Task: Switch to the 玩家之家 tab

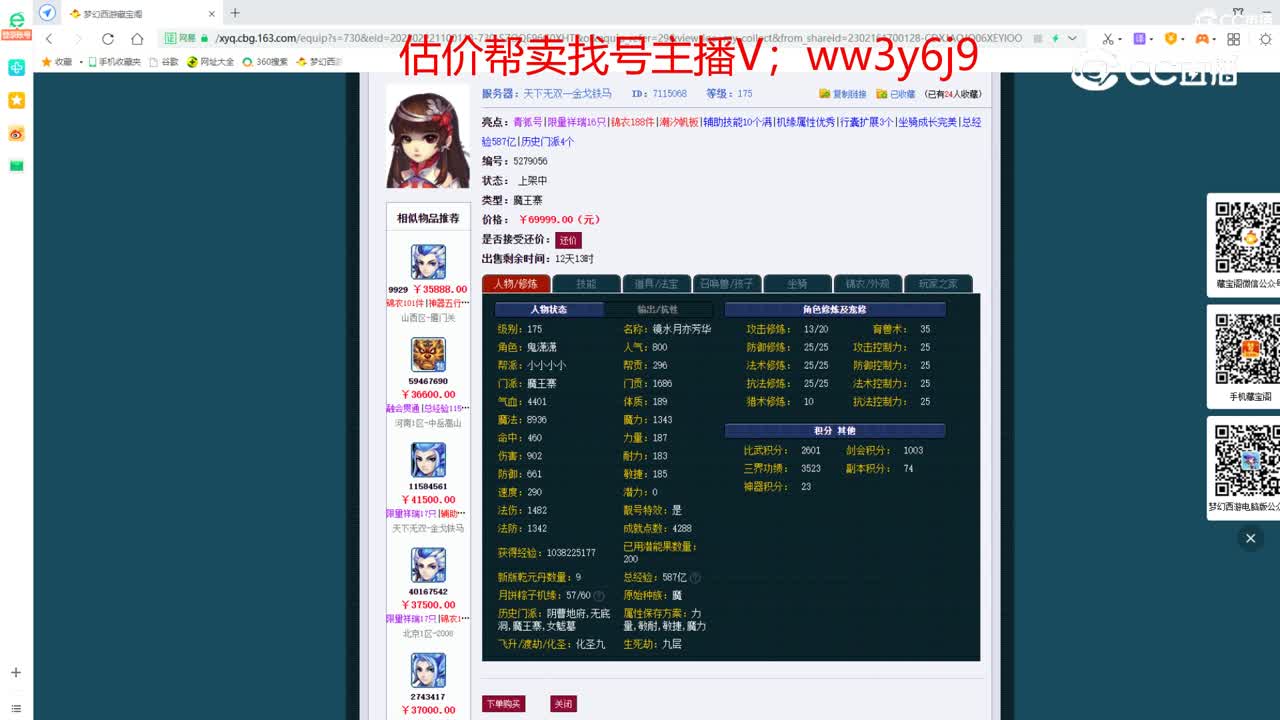Action: click(x=938, y=284)
